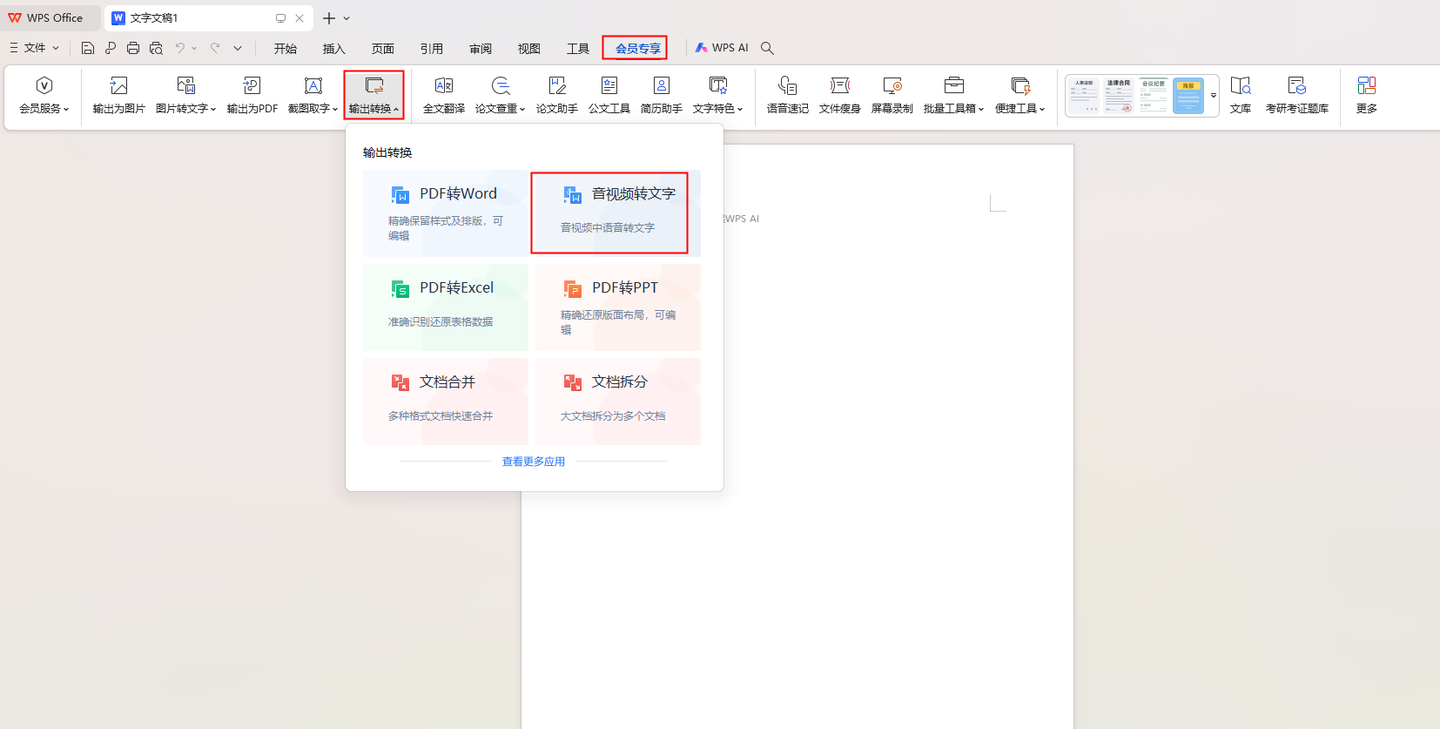The height and width of the screenshot is (729, 1440).
Task: Click the 查看更多应用 link
Action: tap(533, 462)
